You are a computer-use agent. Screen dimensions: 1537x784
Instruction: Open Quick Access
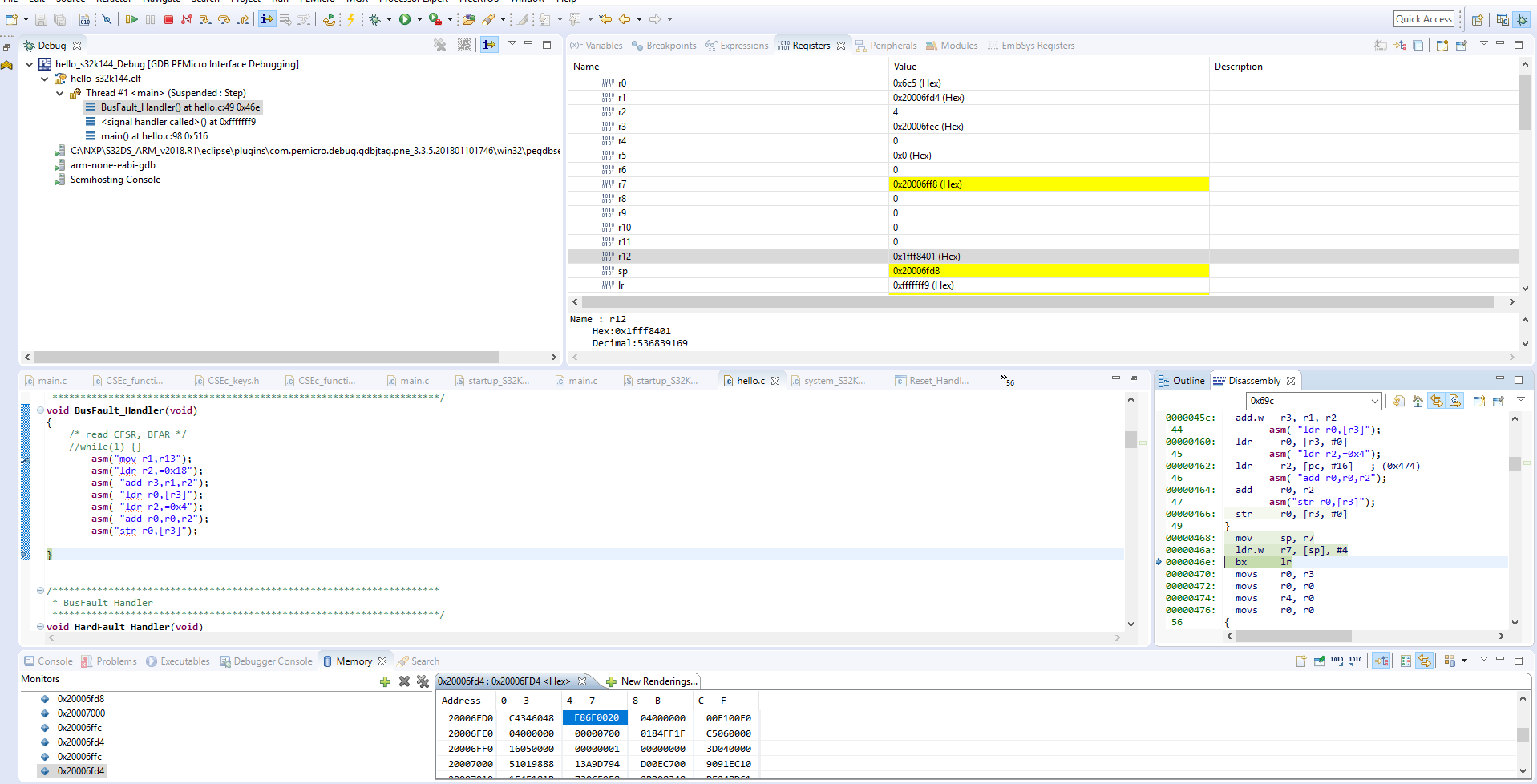pyautogui.click(x=1424, y=18)
